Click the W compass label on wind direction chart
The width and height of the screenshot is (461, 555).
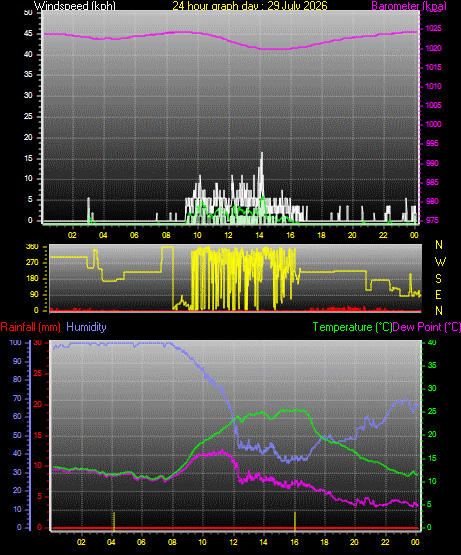440,262
